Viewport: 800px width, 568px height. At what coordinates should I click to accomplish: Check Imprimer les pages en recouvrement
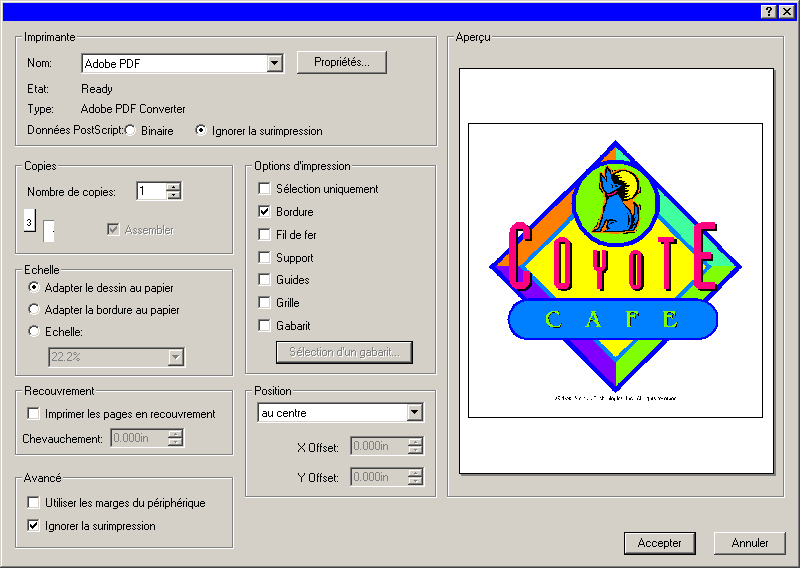(x=34, y=414)
